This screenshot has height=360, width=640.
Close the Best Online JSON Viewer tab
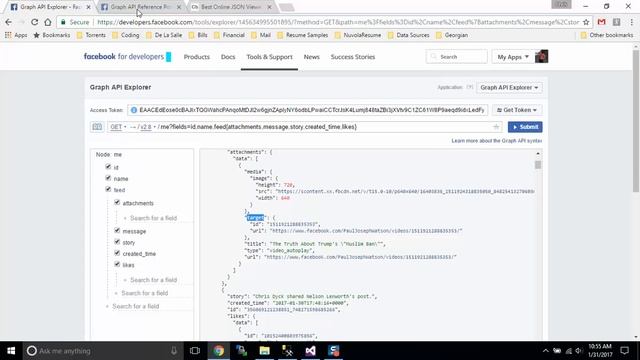(x=269, y=7)
